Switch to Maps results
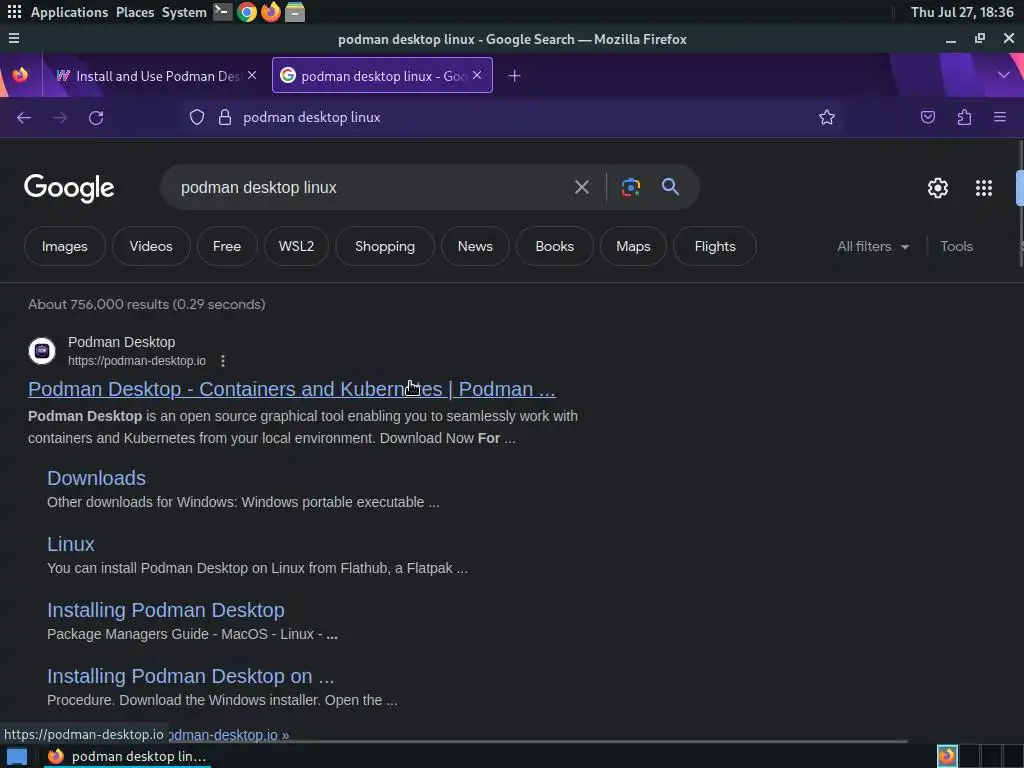1024x768 pixels. point(633,246)
